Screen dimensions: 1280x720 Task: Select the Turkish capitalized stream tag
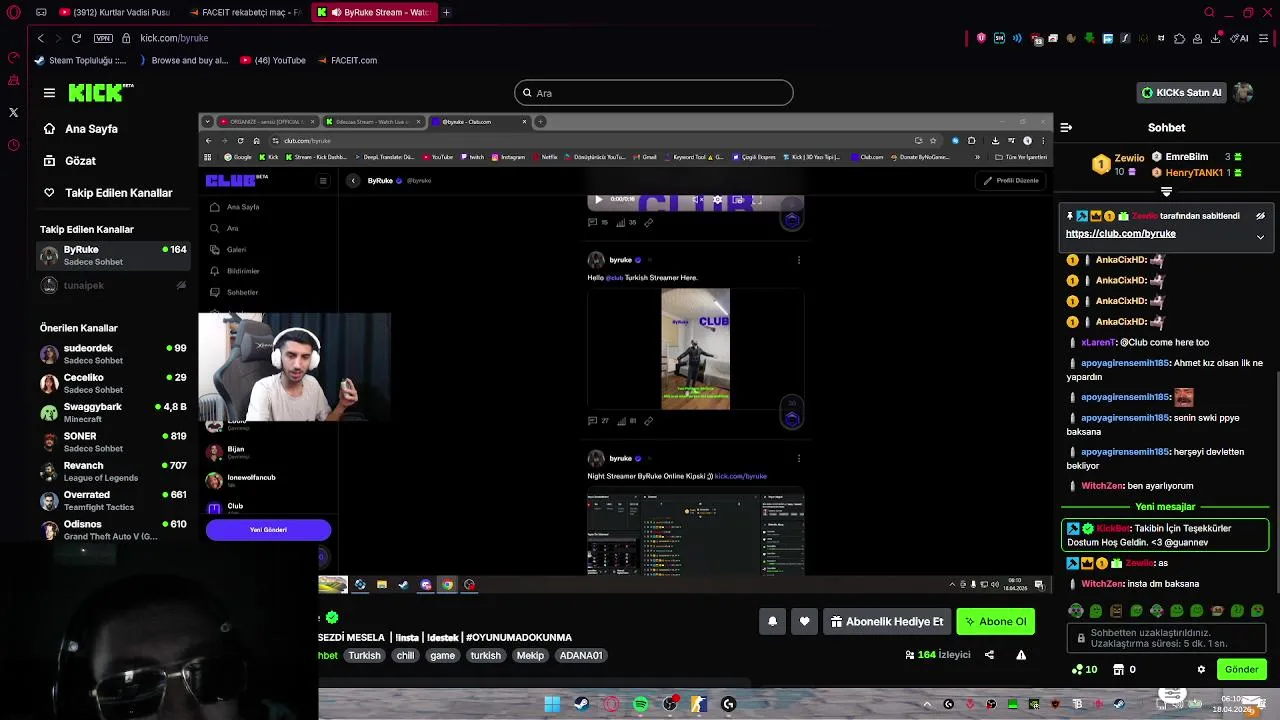[x=364, y=656]
